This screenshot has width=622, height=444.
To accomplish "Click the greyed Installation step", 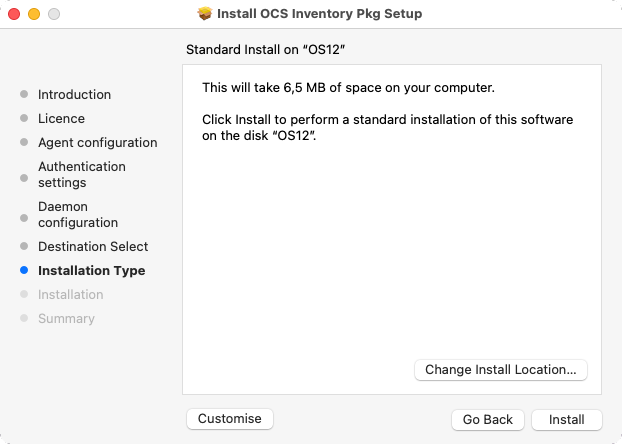I will [x=71, y=294].
